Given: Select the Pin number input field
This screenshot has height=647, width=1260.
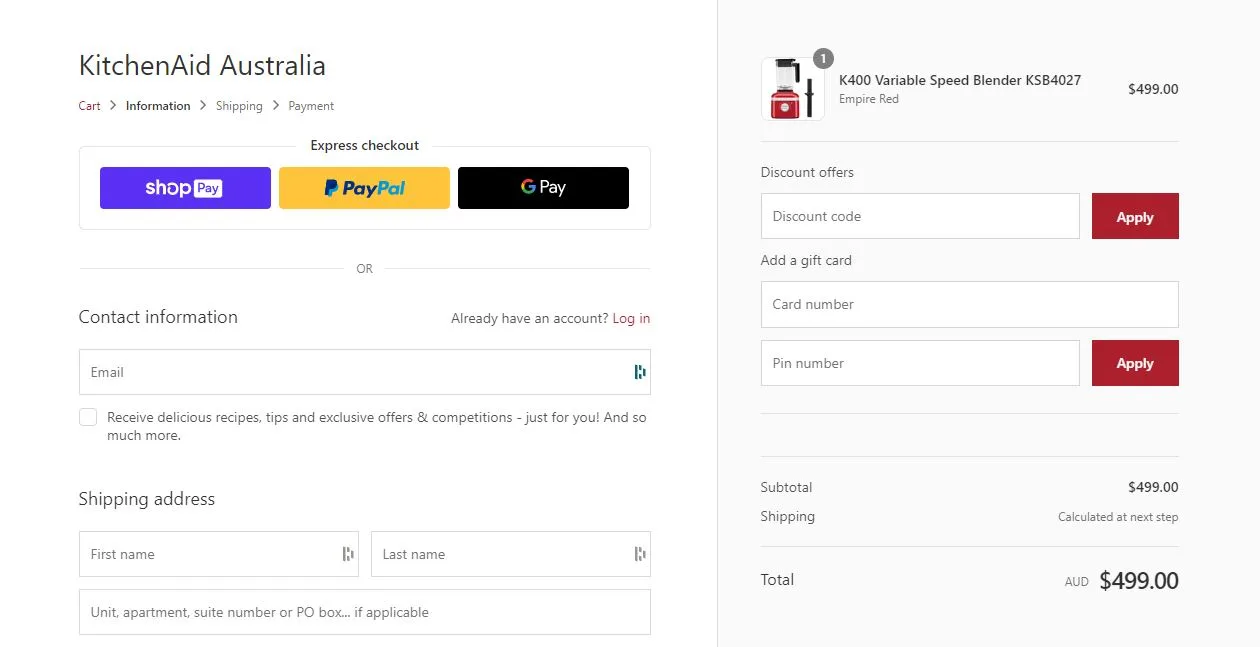Looking at the screenshot, I should (x=919, y=362).
